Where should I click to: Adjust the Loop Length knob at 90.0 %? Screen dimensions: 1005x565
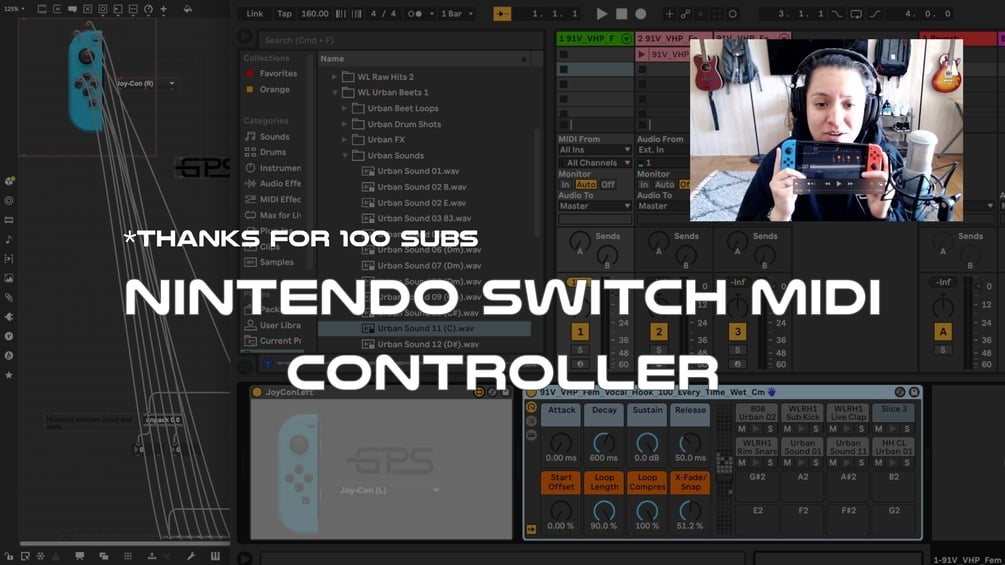click(604, 510)
